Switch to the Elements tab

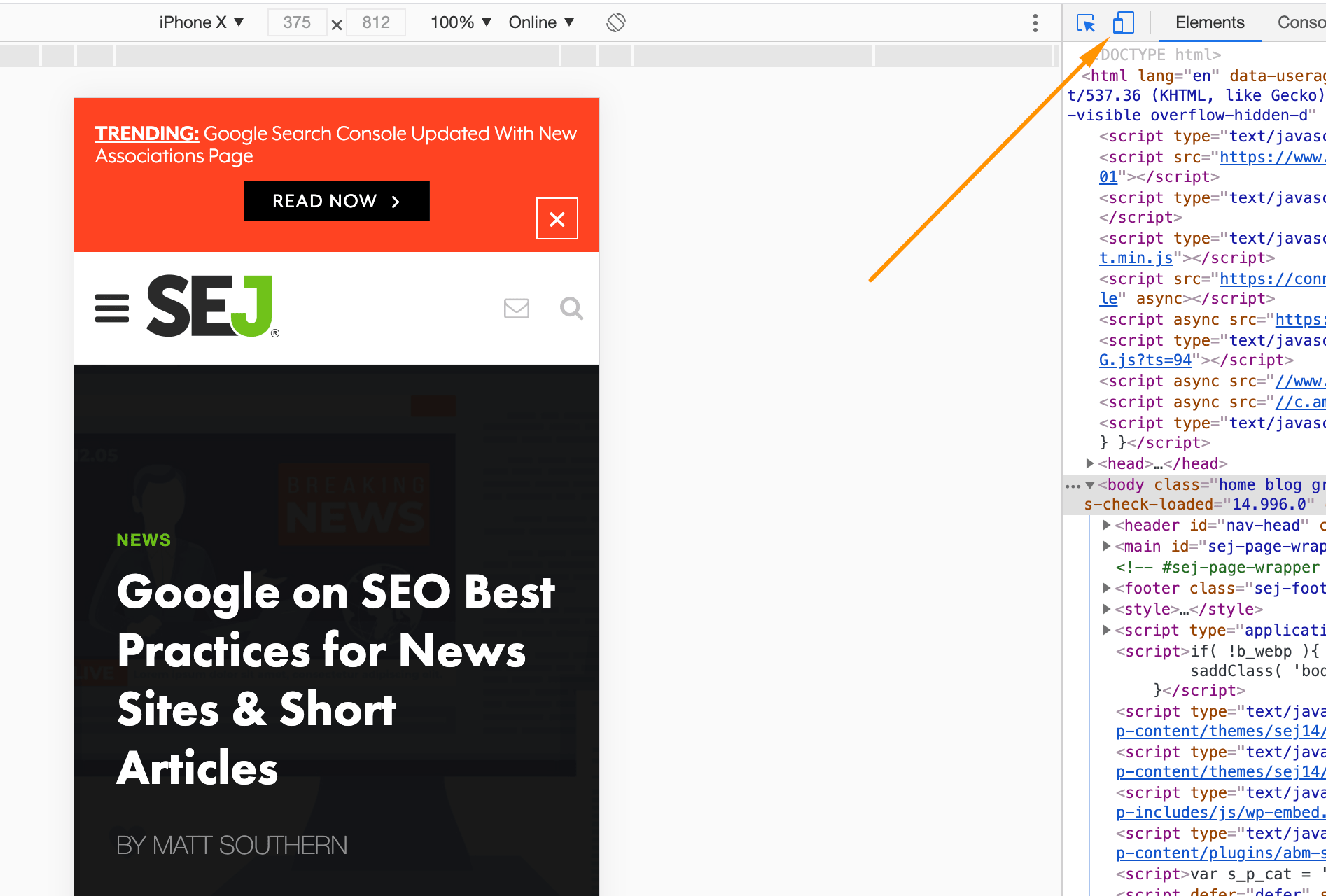(1209, 22)
